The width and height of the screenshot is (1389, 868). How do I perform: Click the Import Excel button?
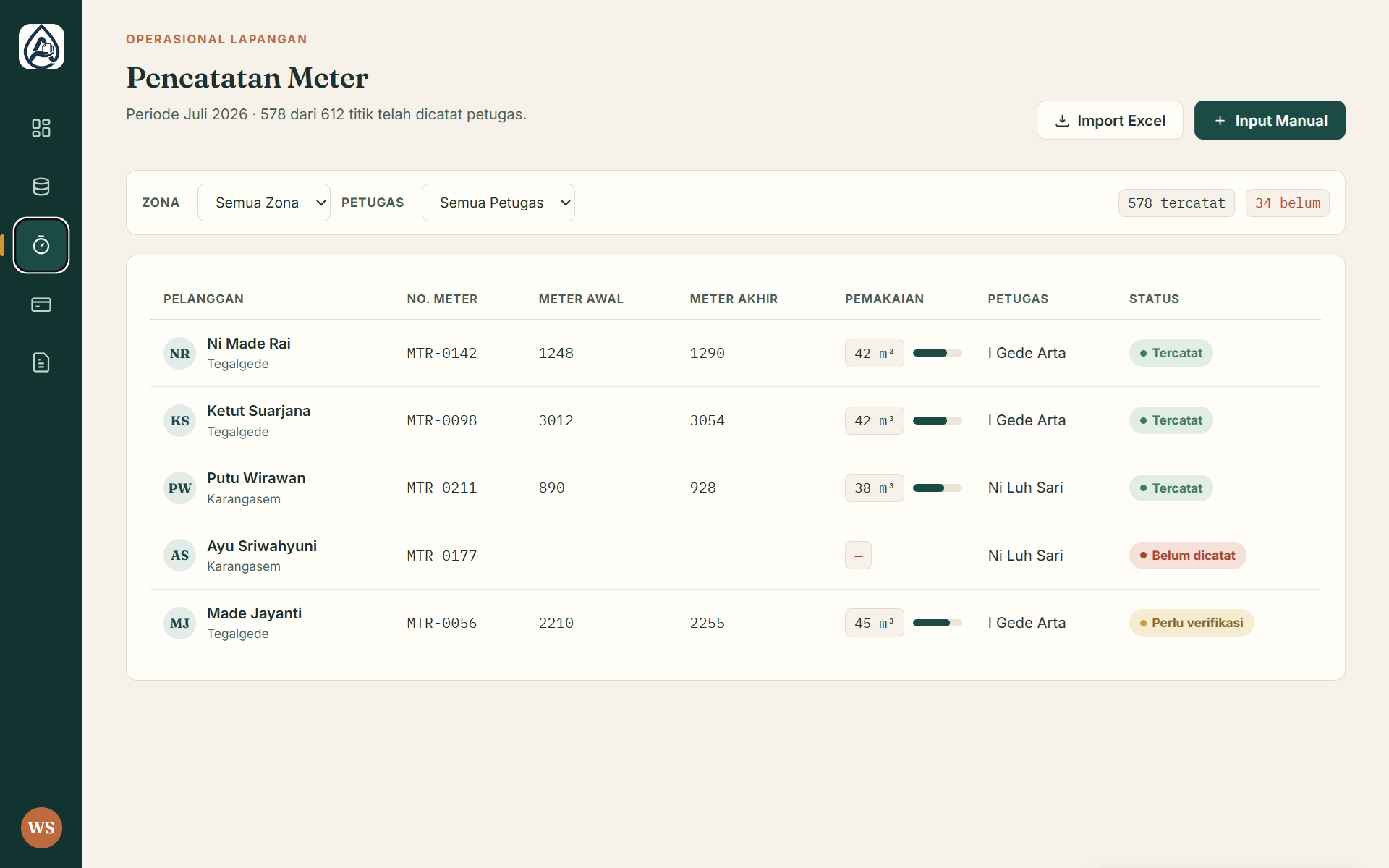point(1110,120)
